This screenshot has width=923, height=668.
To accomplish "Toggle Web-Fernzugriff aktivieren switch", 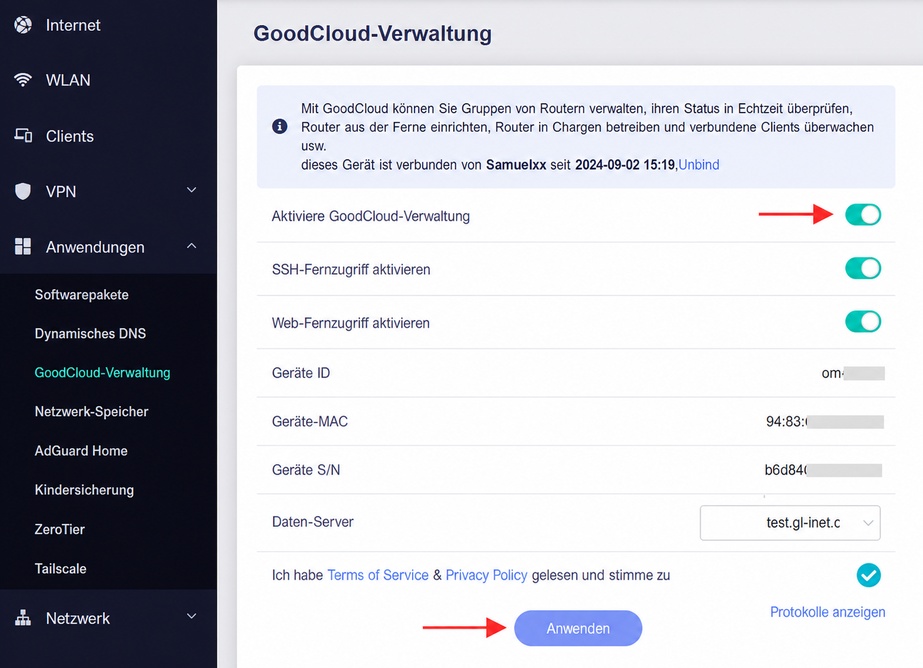I will [x=863, y=322].
